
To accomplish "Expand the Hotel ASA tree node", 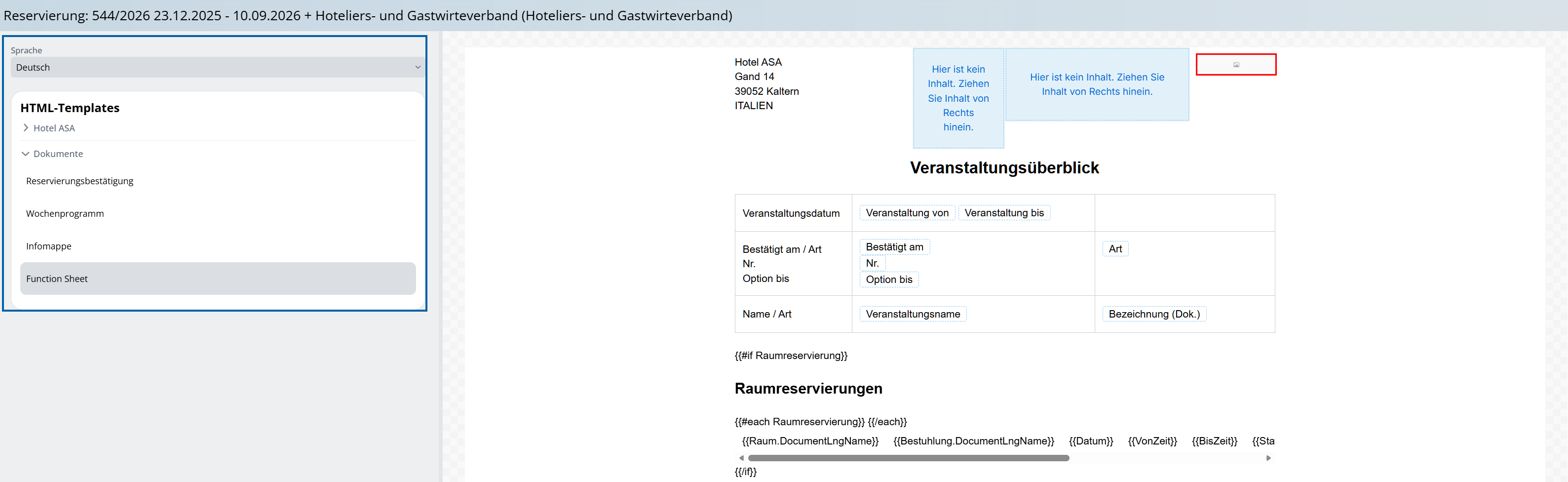I will pyautogui.click(x=26, y=128).
